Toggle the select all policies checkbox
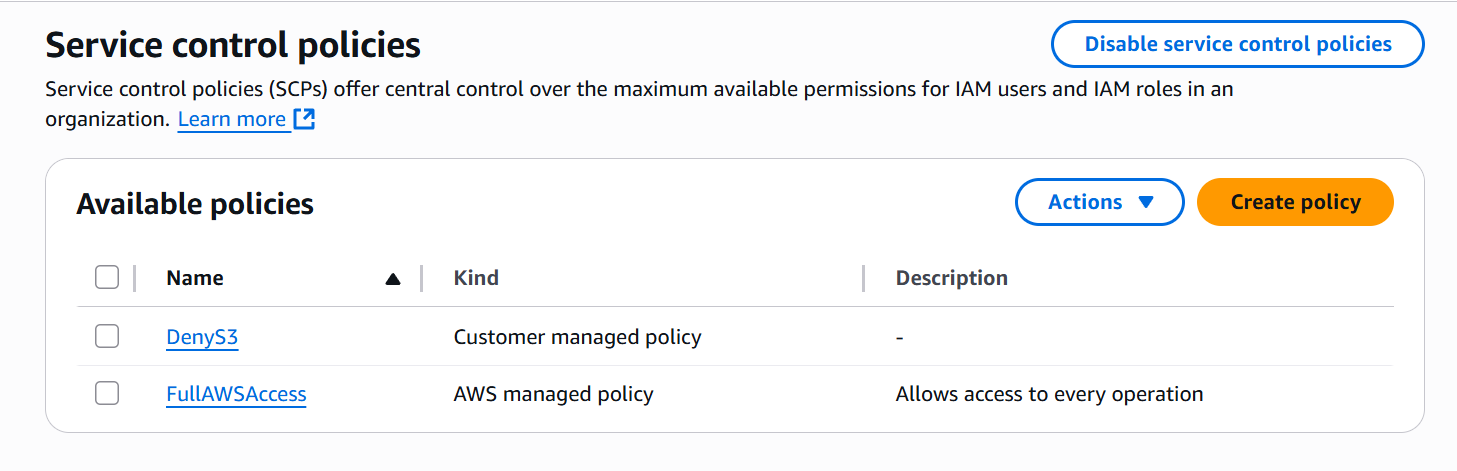1457x471 pixels. click(x=107, y=277)
